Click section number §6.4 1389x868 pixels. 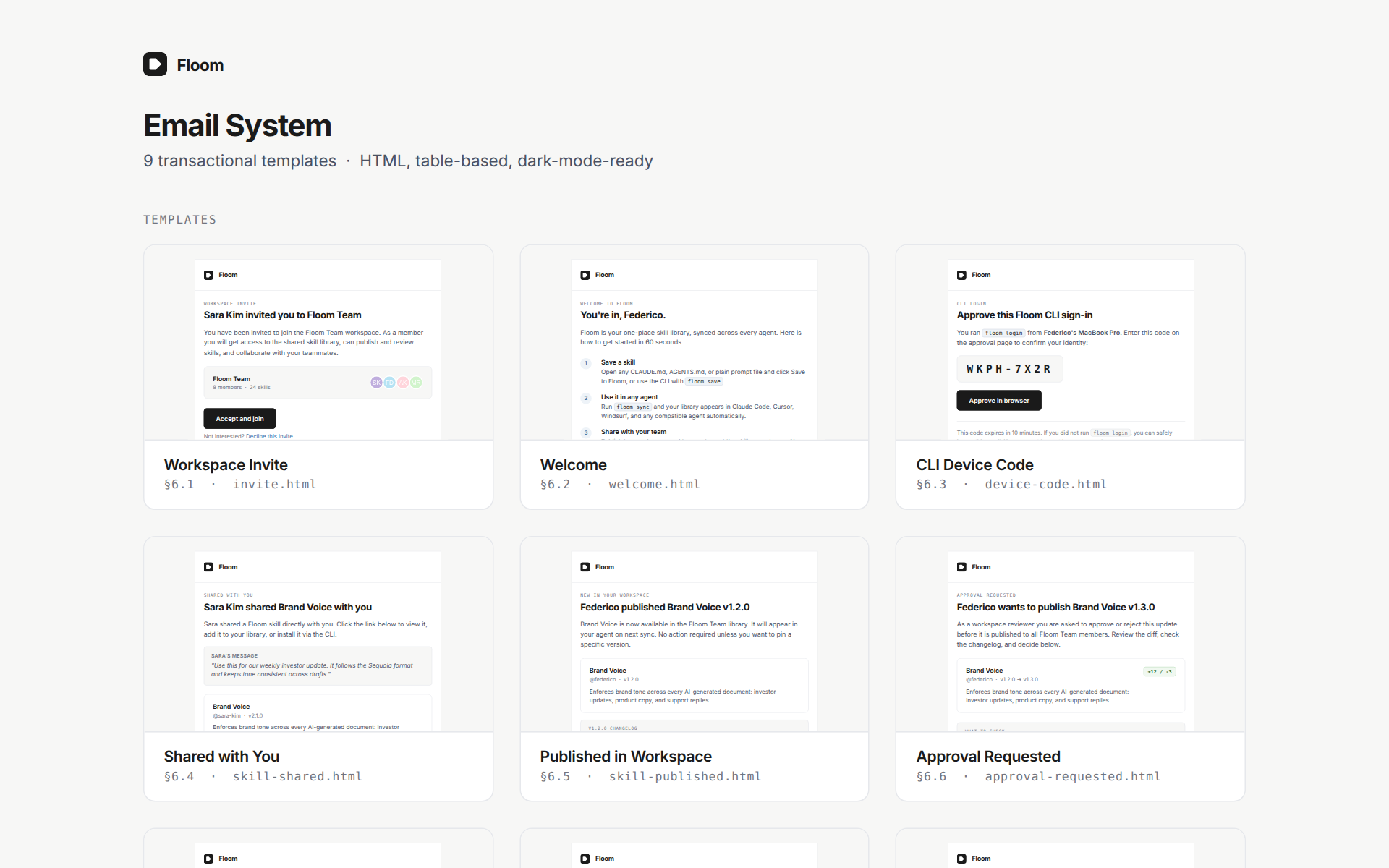(179, 777)
